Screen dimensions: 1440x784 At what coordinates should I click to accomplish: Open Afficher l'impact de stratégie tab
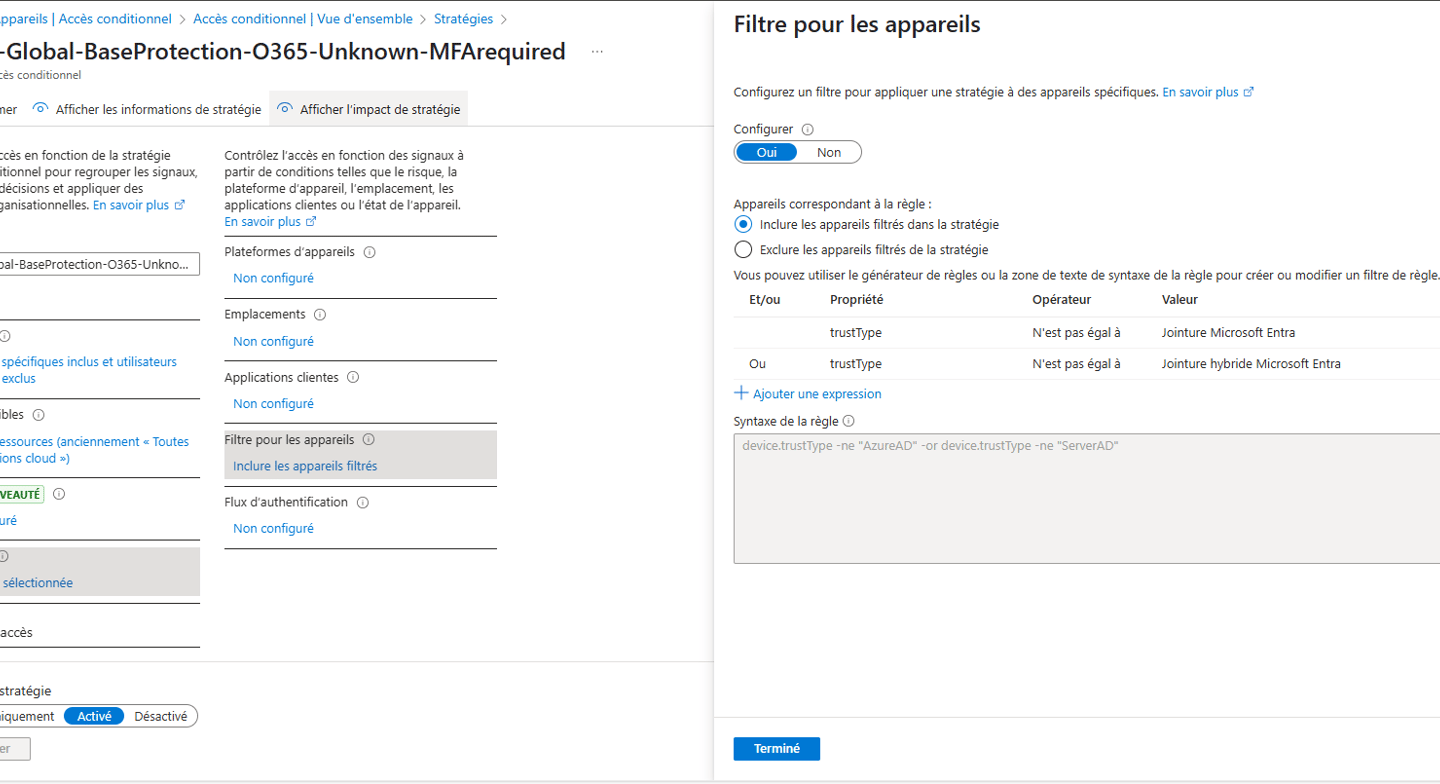(x=369, y=109)
